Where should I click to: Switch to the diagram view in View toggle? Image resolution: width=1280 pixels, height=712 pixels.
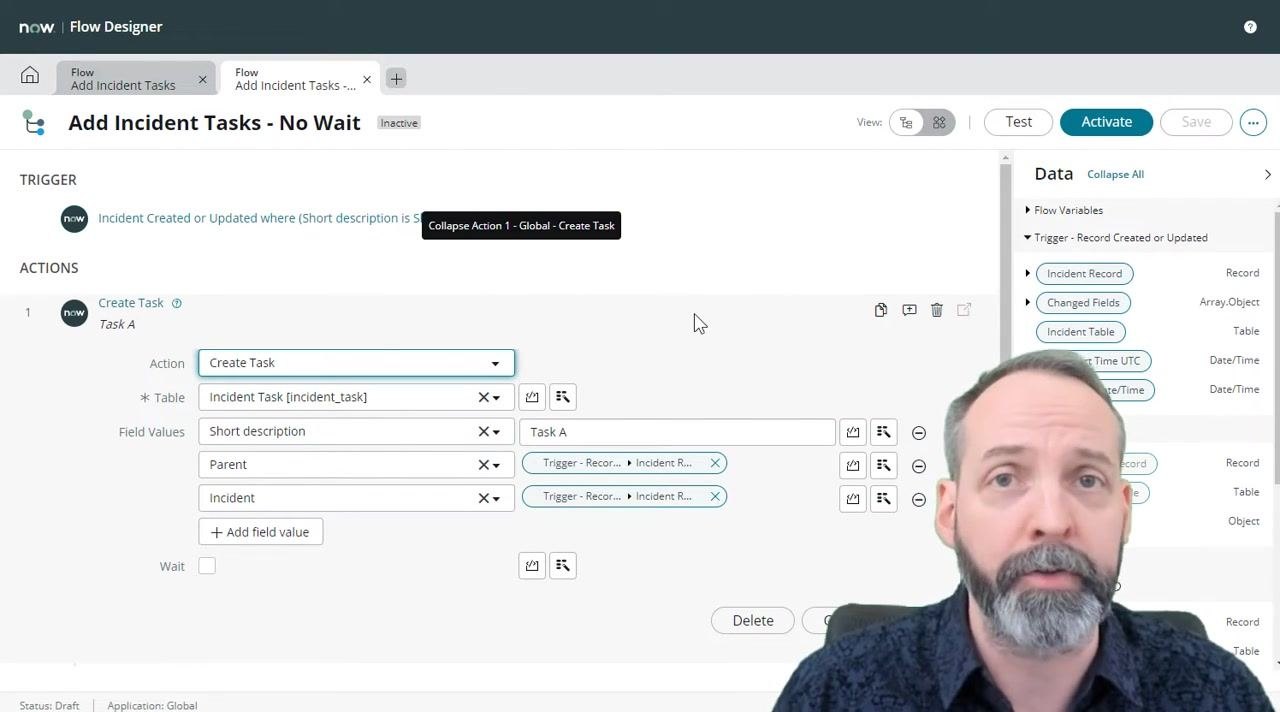click(939, 122)
